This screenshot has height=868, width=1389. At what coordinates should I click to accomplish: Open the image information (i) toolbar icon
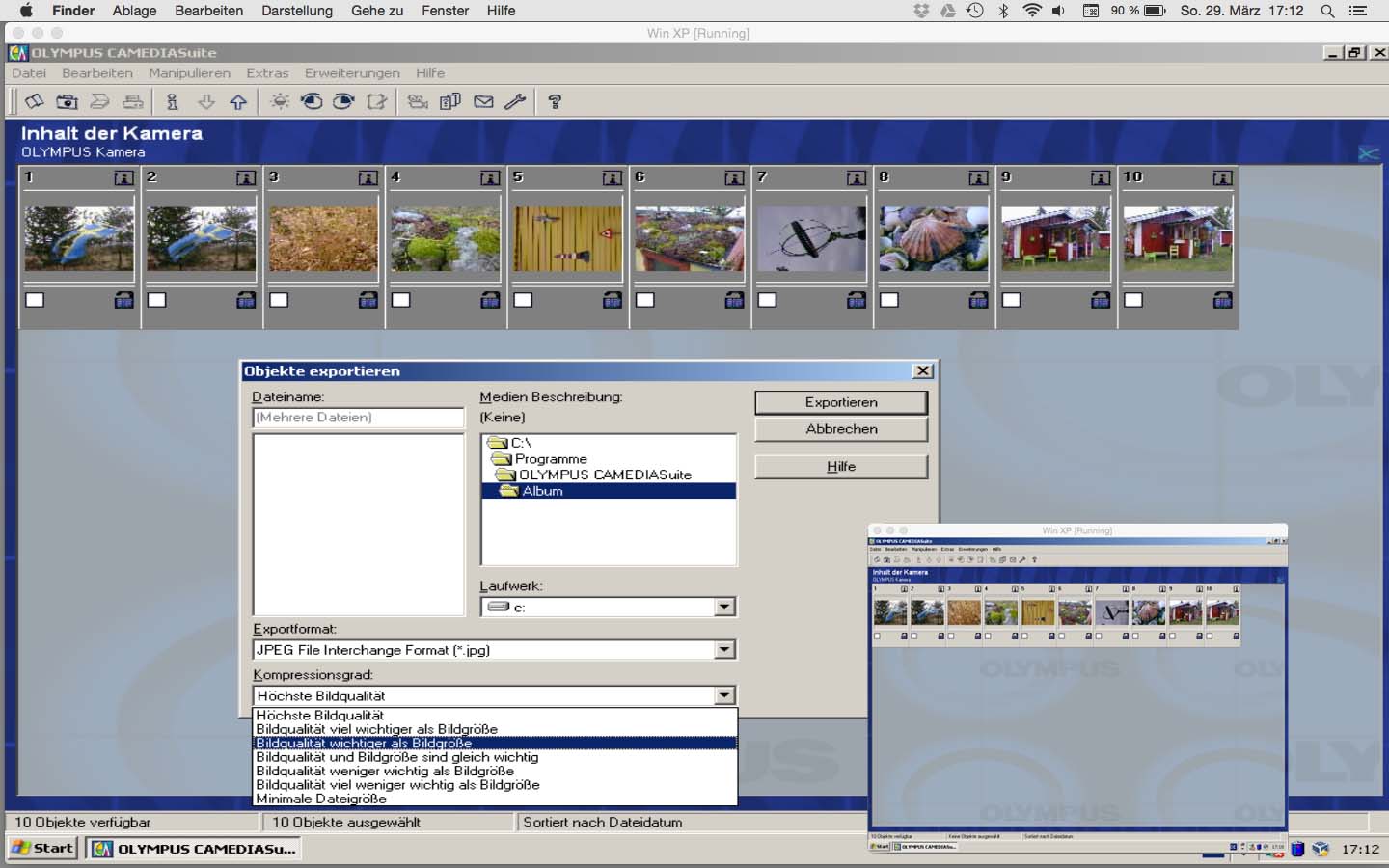[x=173, y=101]
